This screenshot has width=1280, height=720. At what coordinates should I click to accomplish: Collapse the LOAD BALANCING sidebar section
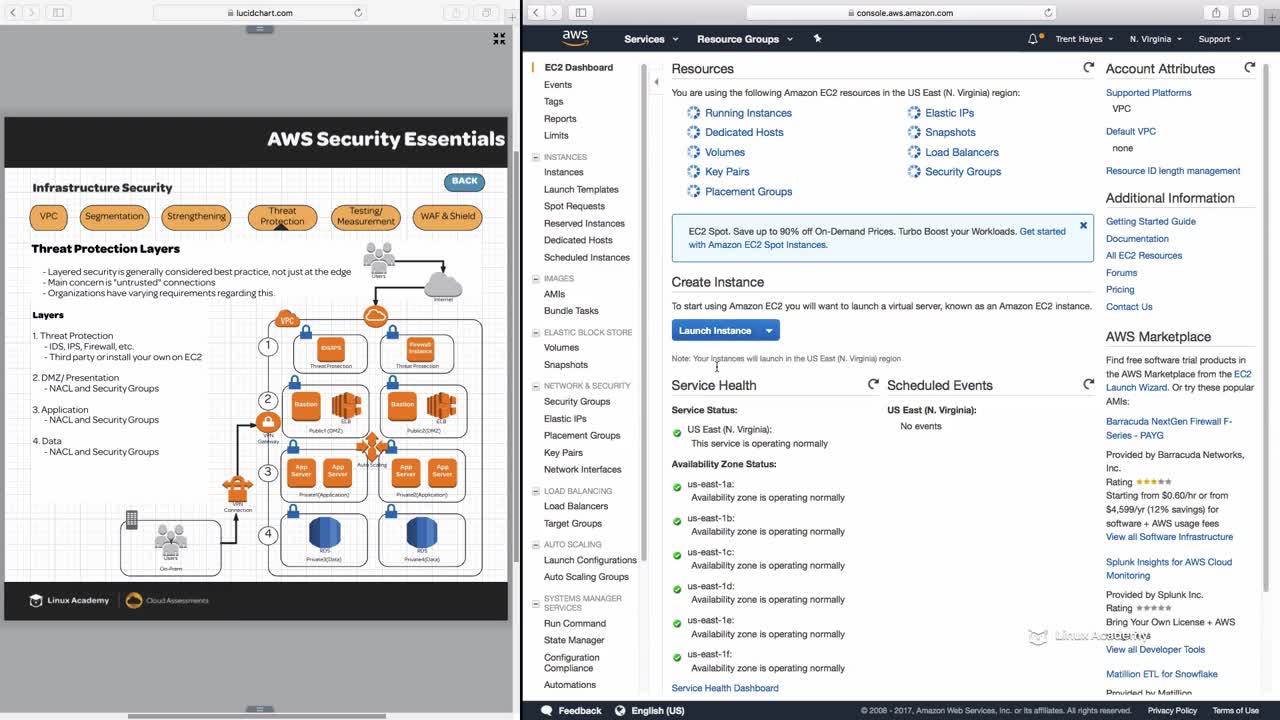pos(536,491)
